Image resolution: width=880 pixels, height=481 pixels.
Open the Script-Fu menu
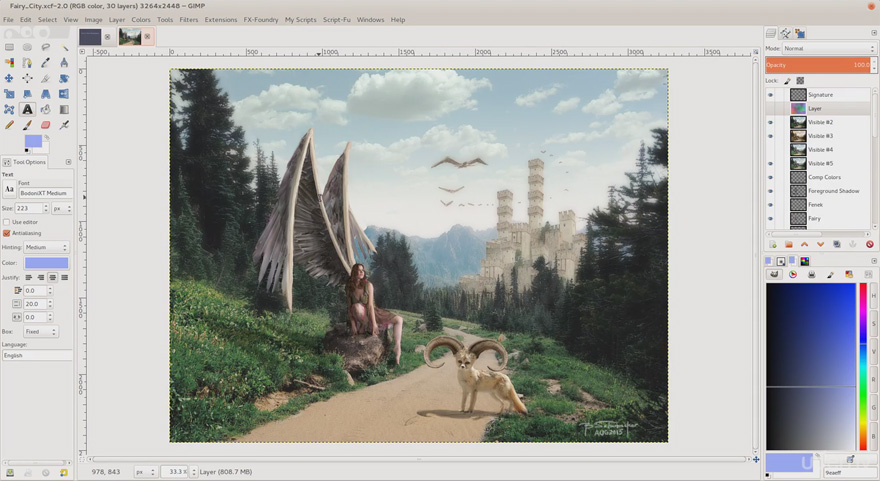point(336,20)
